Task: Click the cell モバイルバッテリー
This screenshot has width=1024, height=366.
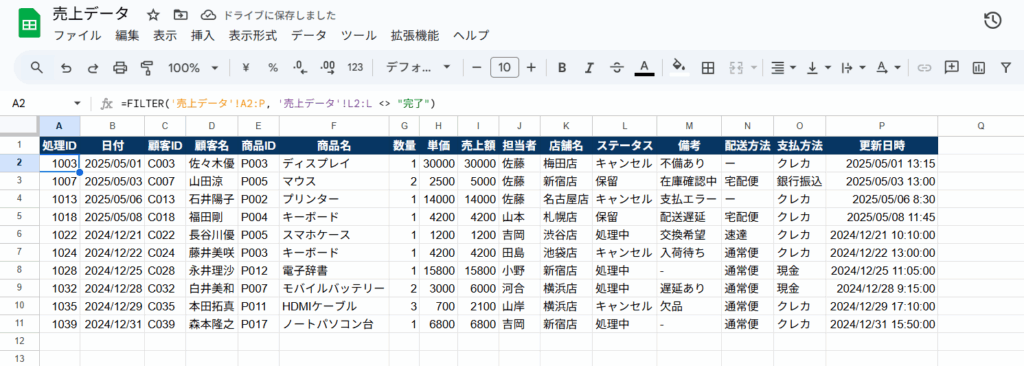Action: point(334,287)
